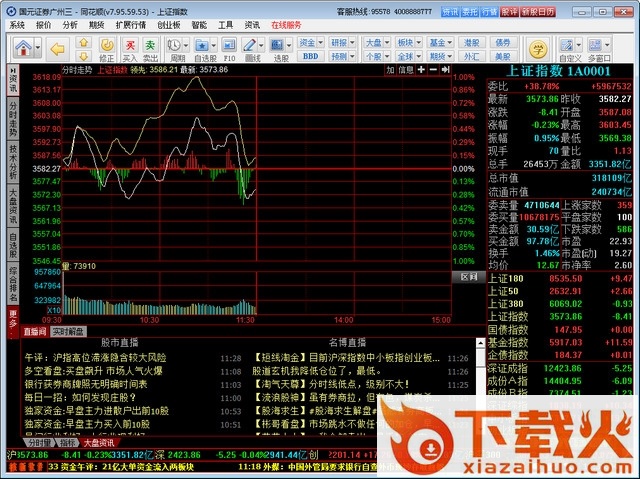Screen dimensions: 640x479
Task: Click the news panel scrollbar up arrow
Action: 480,343
